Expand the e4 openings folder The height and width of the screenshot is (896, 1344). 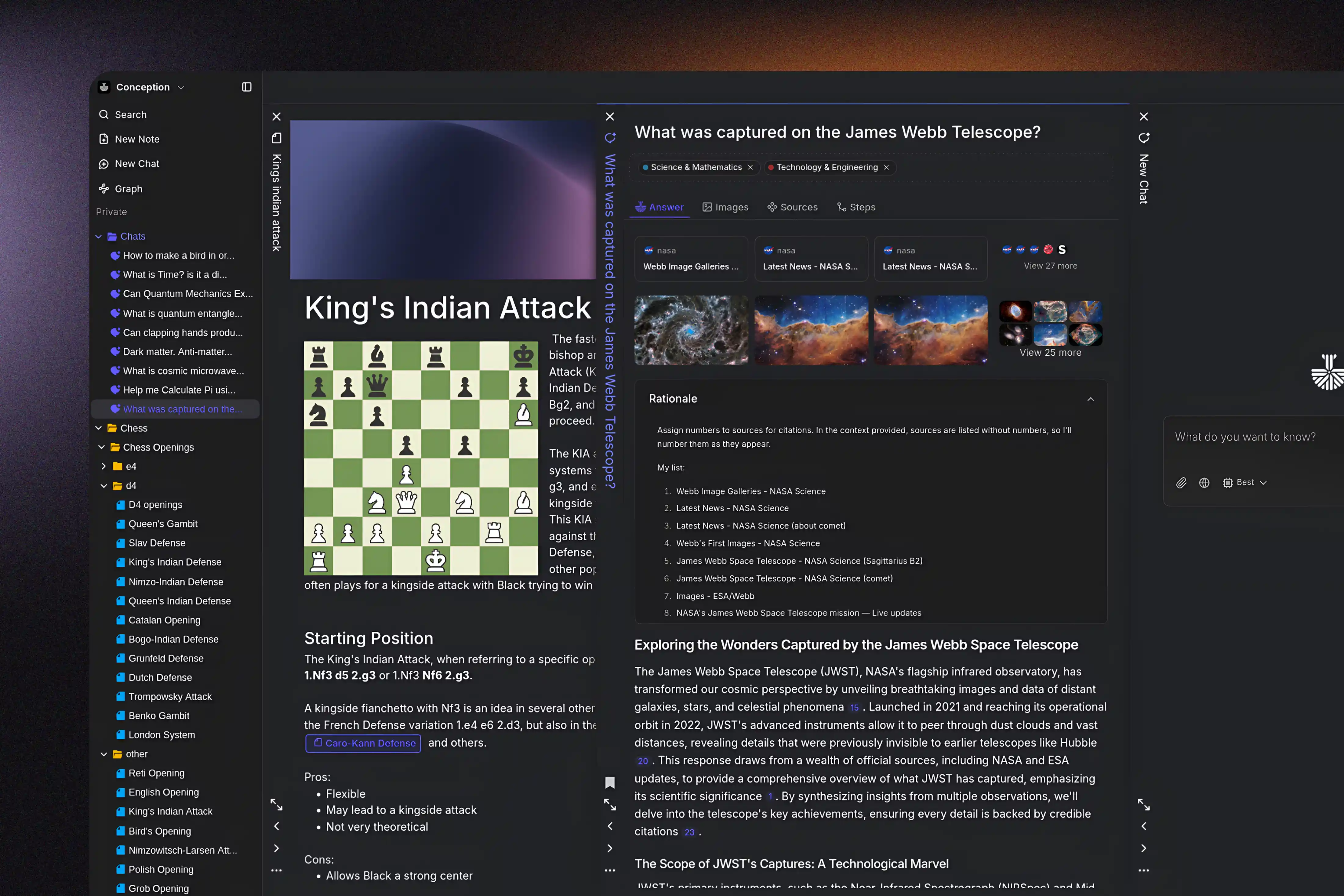coord(104,466)
